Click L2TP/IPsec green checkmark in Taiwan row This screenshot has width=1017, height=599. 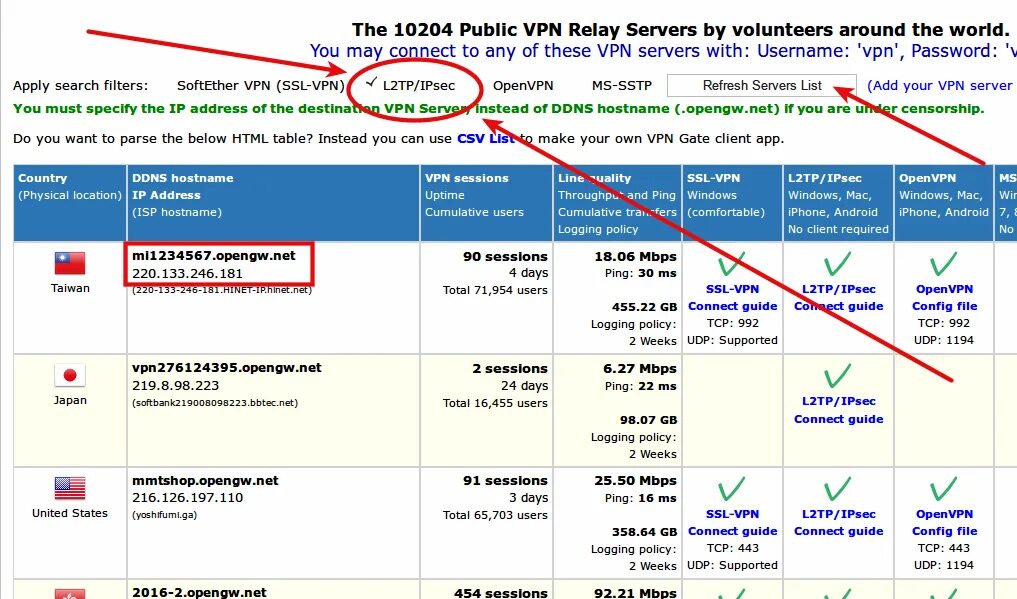[838, 264]
